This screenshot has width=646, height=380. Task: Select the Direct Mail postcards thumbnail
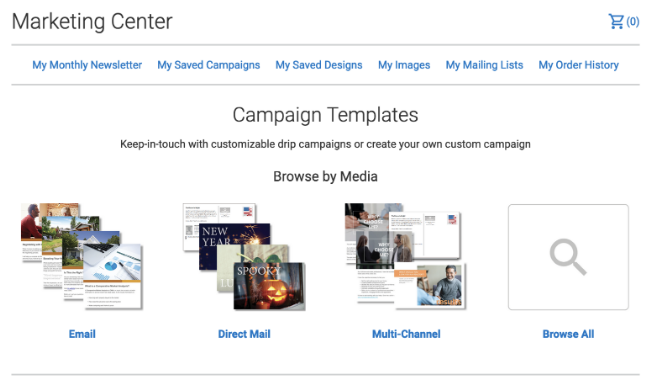click(x=244, y=256)
